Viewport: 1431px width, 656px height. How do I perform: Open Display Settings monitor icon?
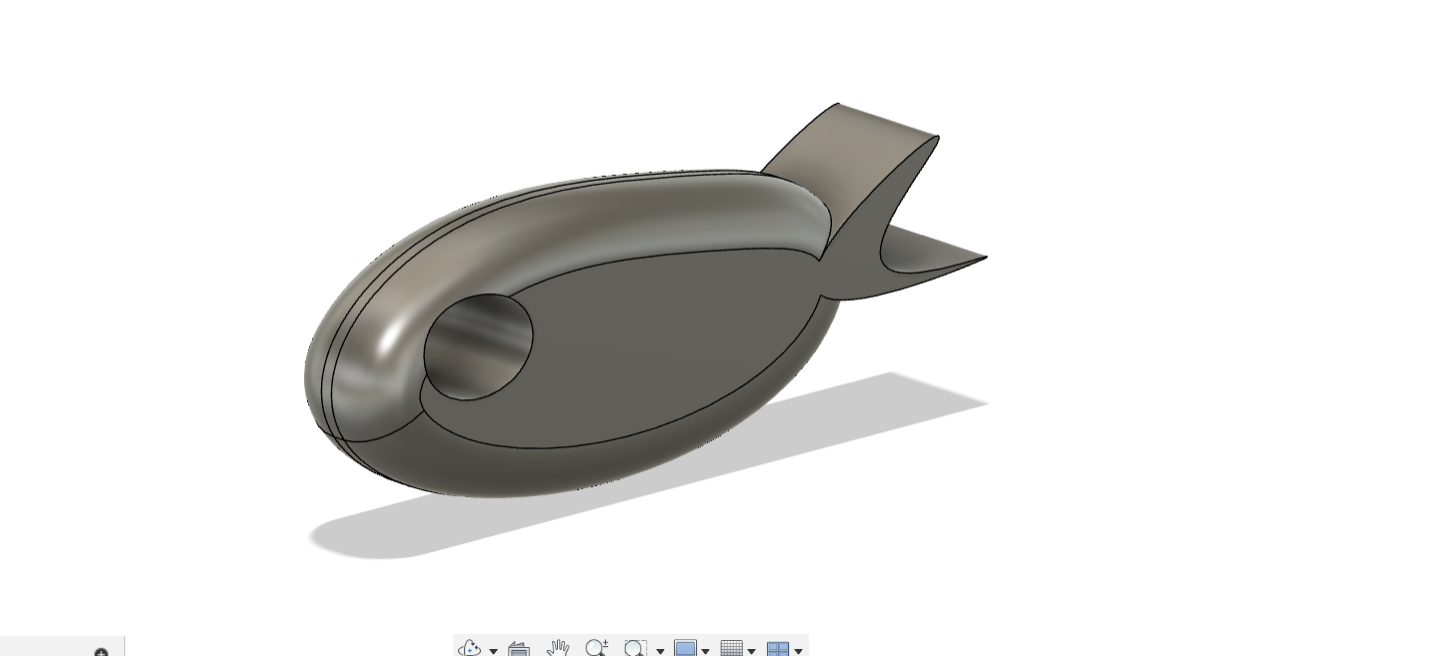click(x=685, y=648)
